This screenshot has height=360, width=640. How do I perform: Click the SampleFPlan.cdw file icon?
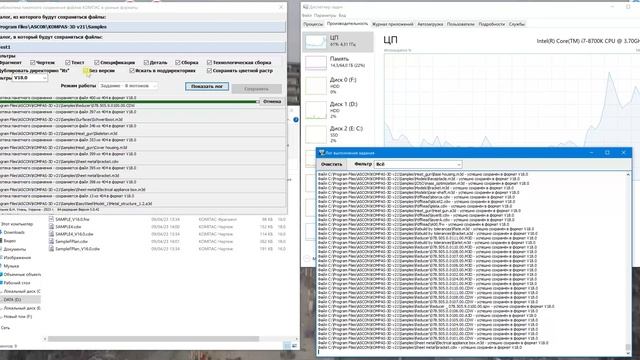(x=51, y=241)
